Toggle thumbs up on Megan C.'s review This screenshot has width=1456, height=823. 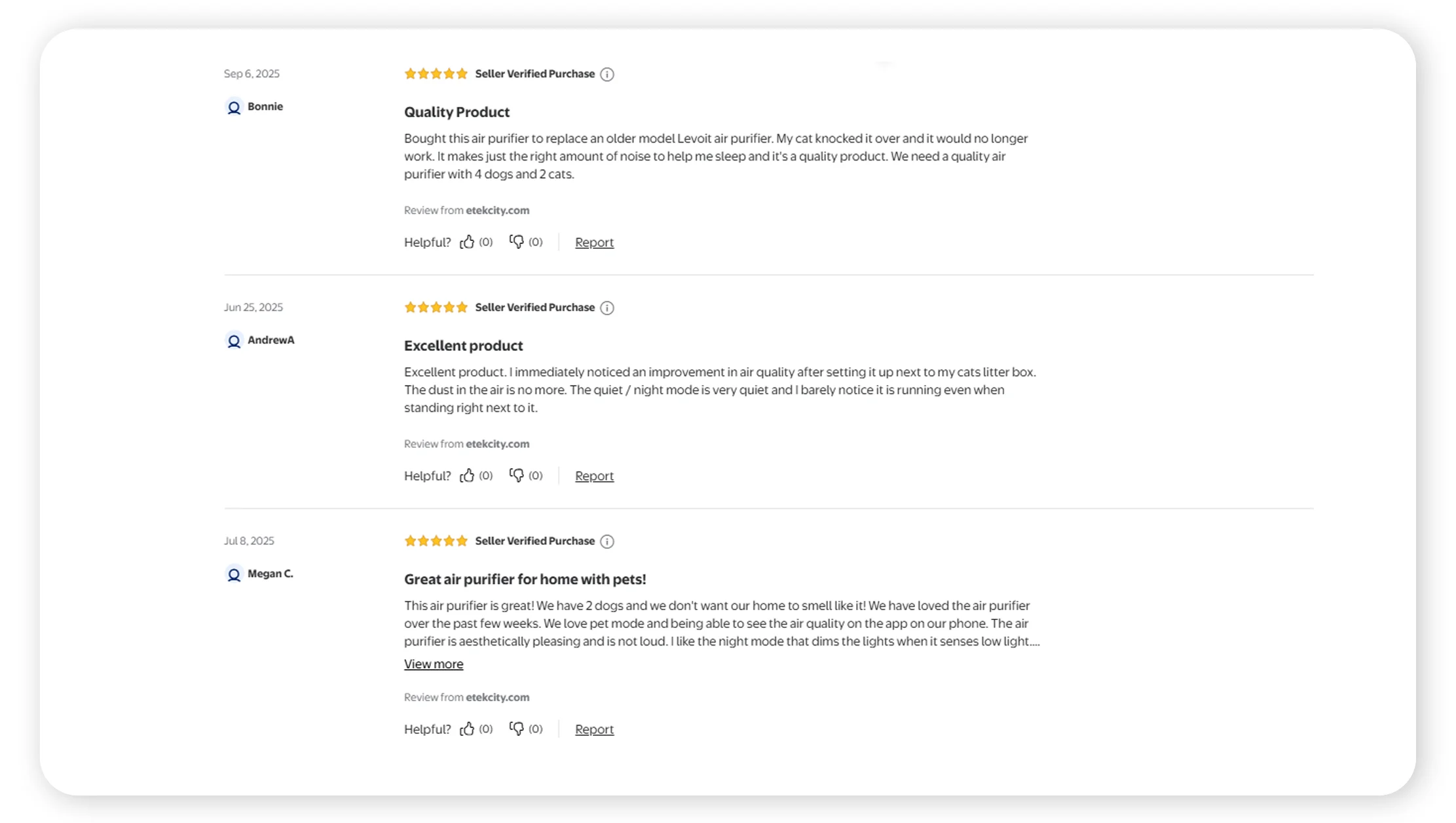click(x=467, y=729)
